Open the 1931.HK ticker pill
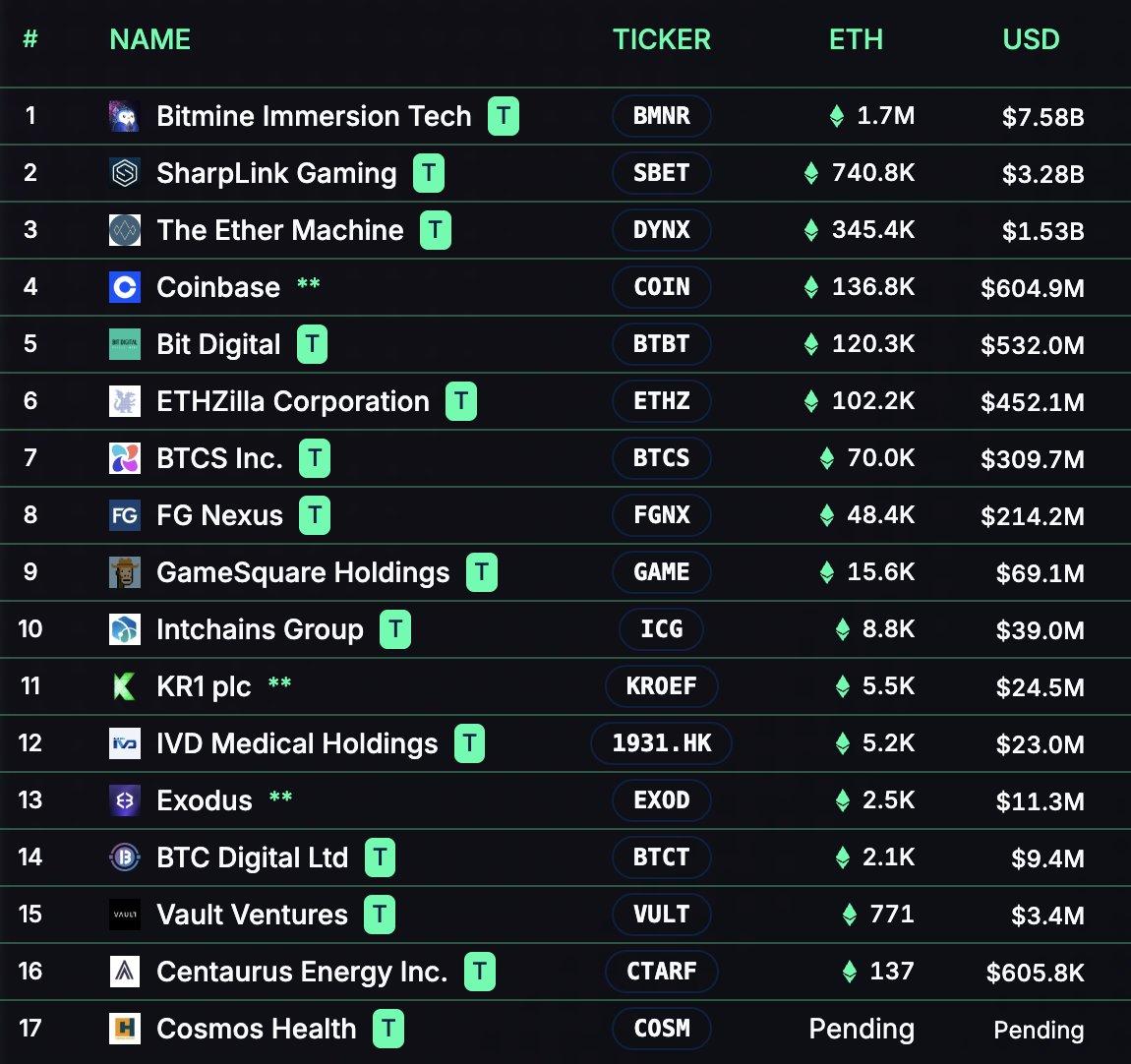This screenshot has width=1131, height=1064. 661,743
